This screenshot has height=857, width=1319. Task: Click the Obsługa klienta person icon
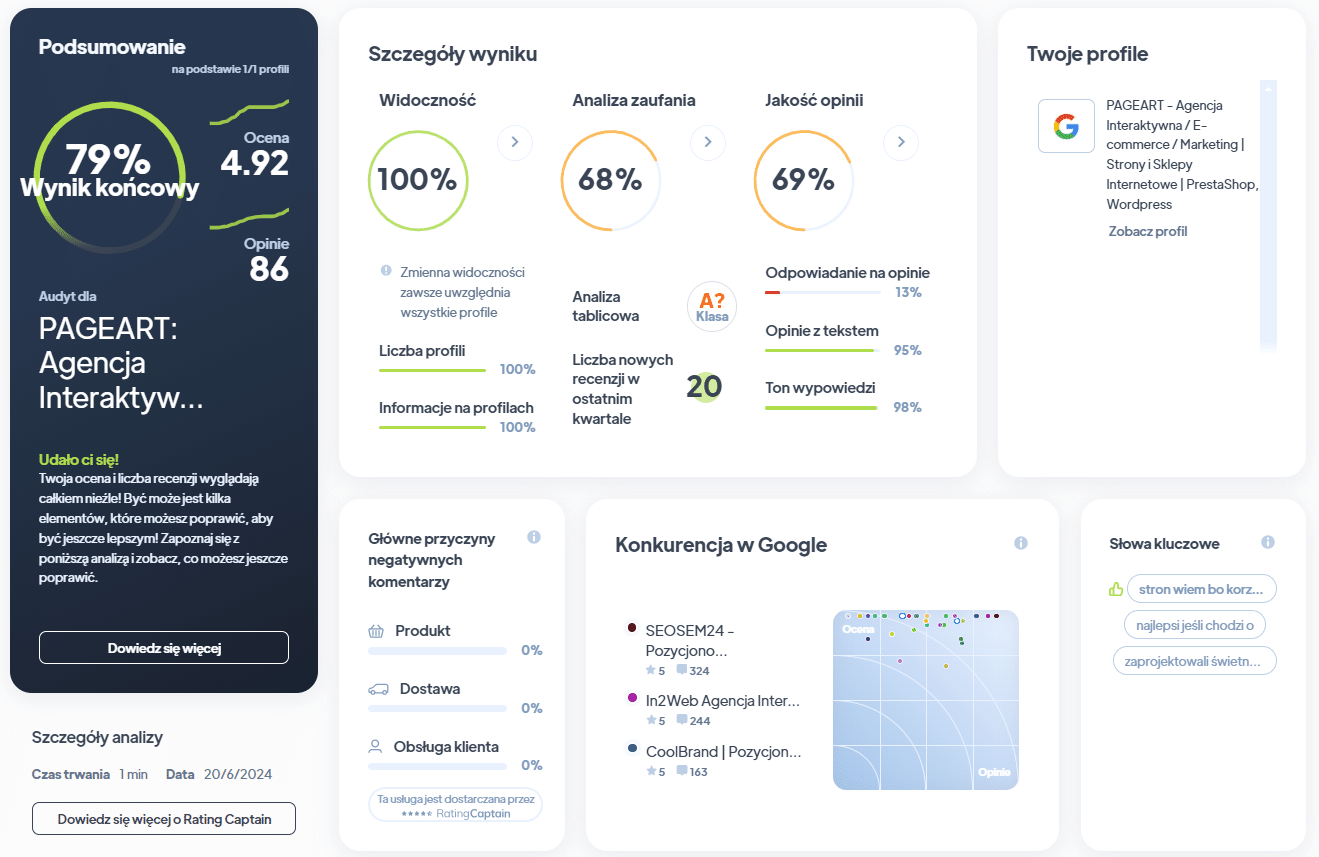(375, 746)
